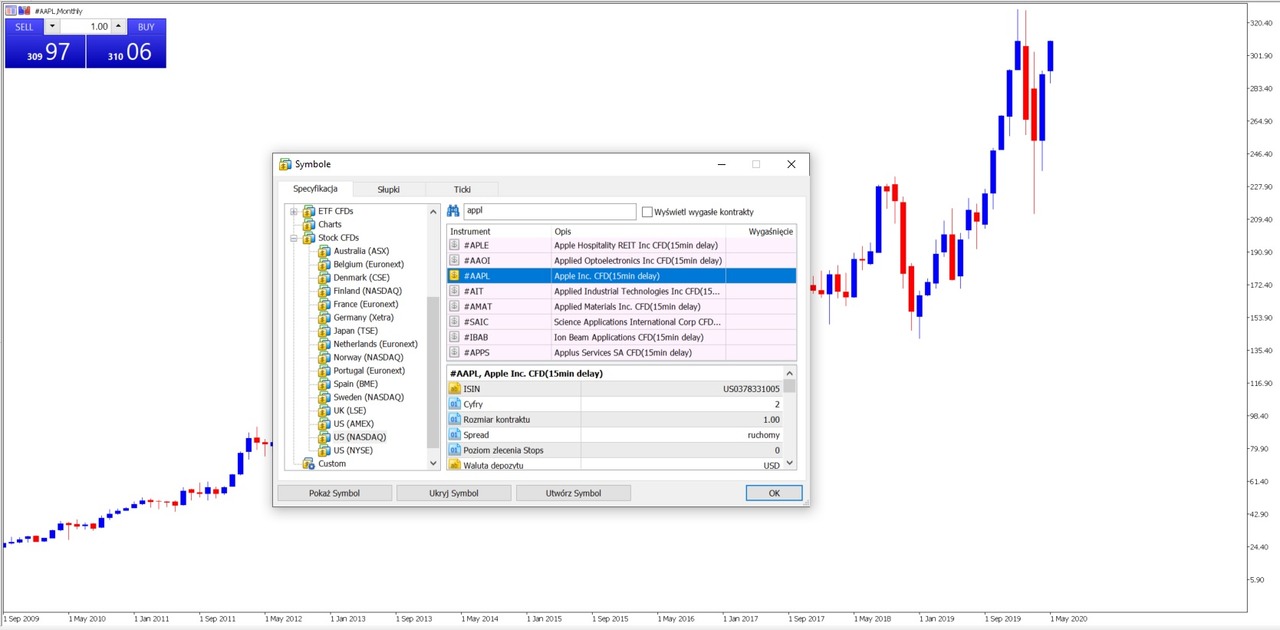Image resolution: width=1280 pixels, height=630 pixels.
Task: Click the symbol tree's scroll down arrow
Action: tap(433, 463)
